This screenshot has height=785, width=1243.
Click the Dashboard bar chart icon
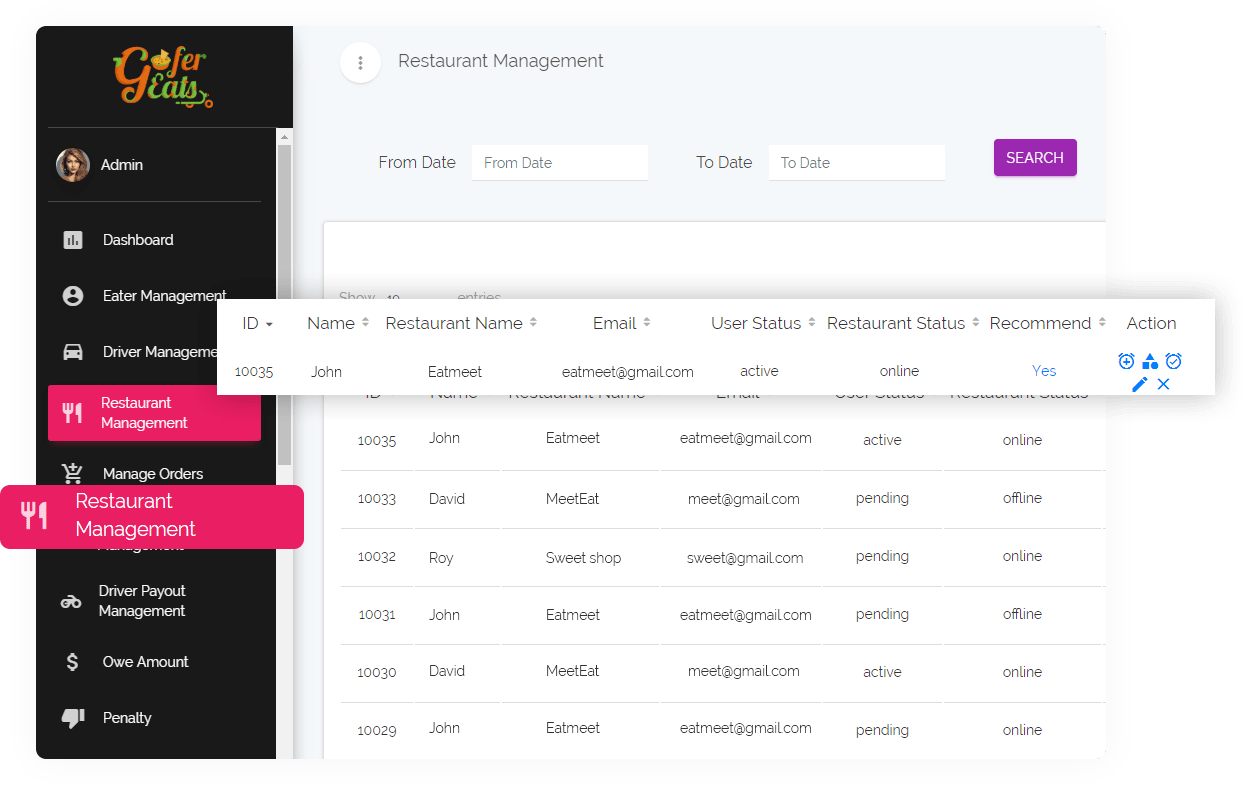click(72, 240)
